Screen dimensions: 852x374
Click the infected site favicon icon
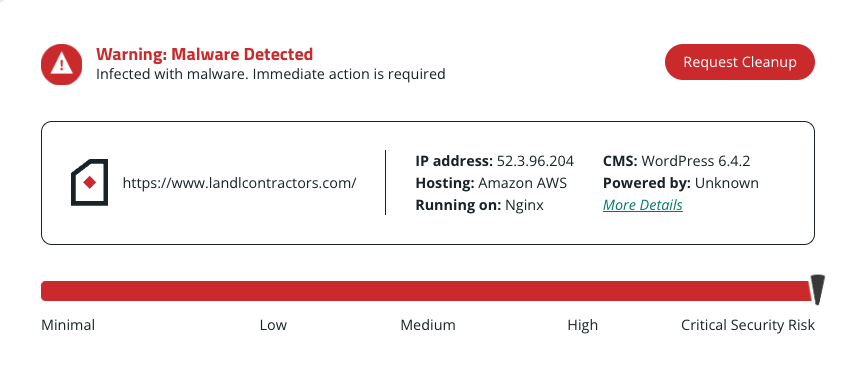[x=90, y=183]
